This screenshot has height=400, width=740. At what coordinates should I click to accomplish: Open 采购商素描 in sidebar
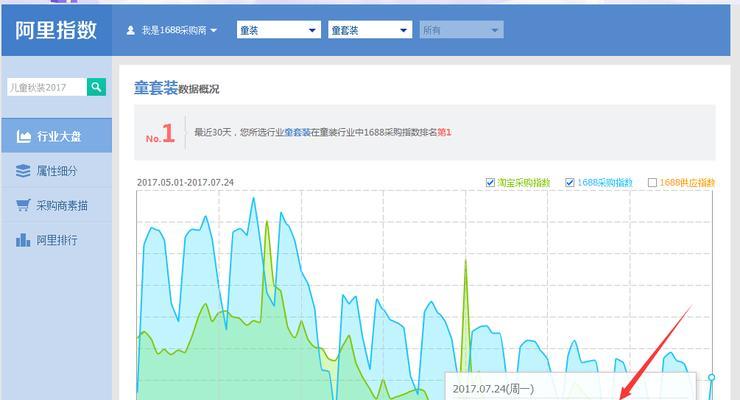[x=57, y=205]
